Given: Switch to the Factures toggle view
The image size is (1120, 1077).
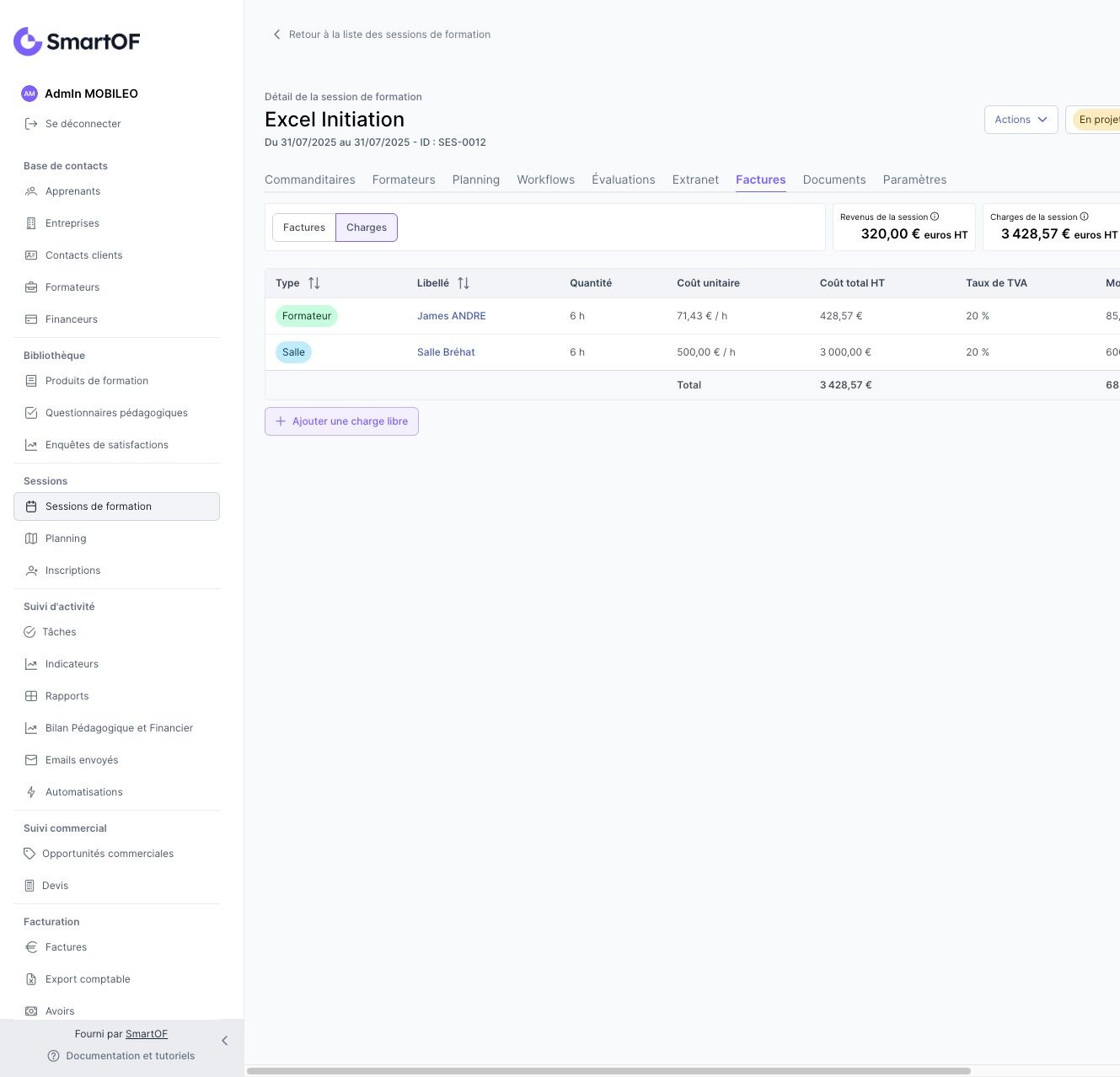Looking at the screenshot, I should [x=304, y=228].
